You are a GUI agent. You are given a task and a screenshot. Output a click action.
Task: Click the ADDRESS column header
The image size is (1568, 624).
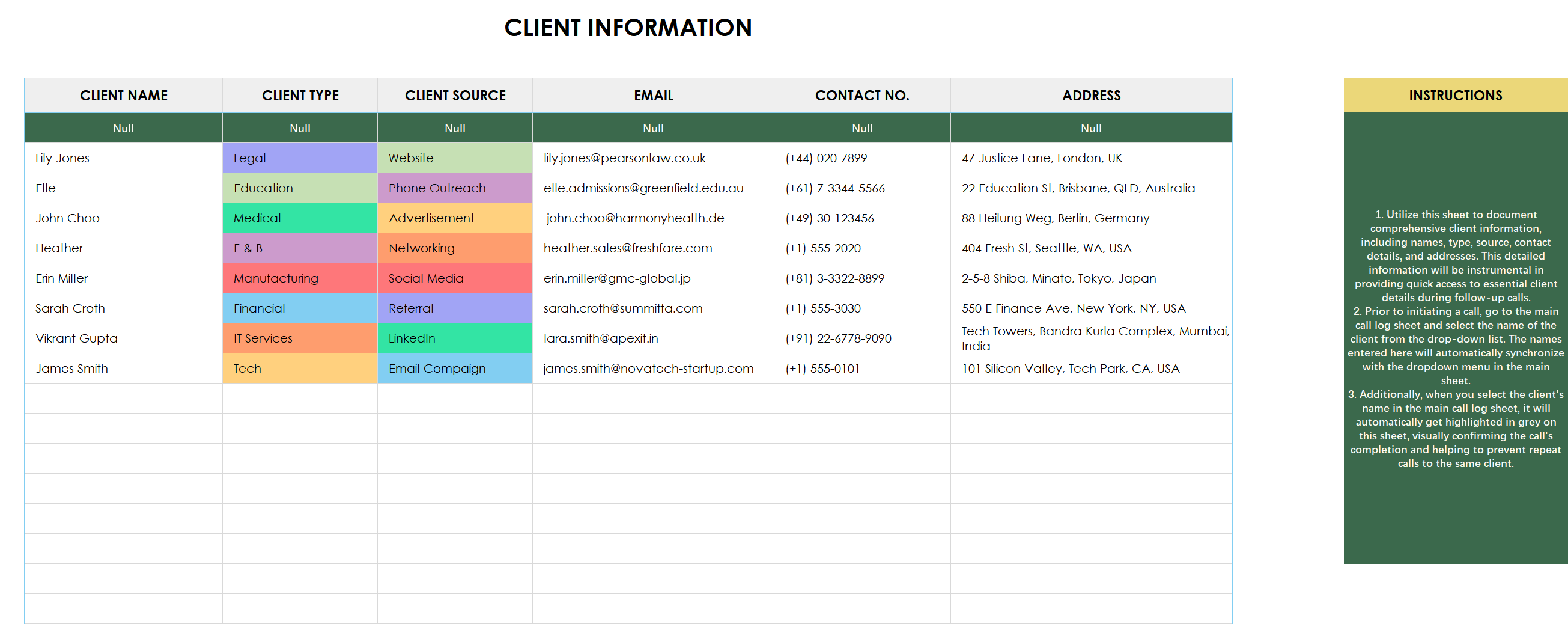click(1092, 96)
